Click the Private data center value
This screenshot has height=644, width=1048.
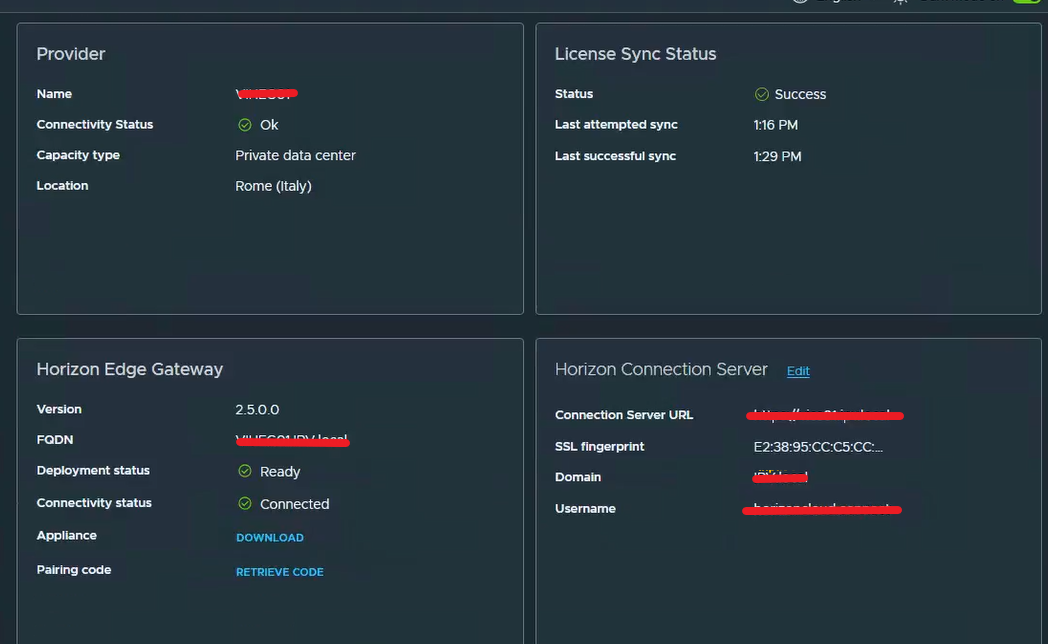coord(295,156)
